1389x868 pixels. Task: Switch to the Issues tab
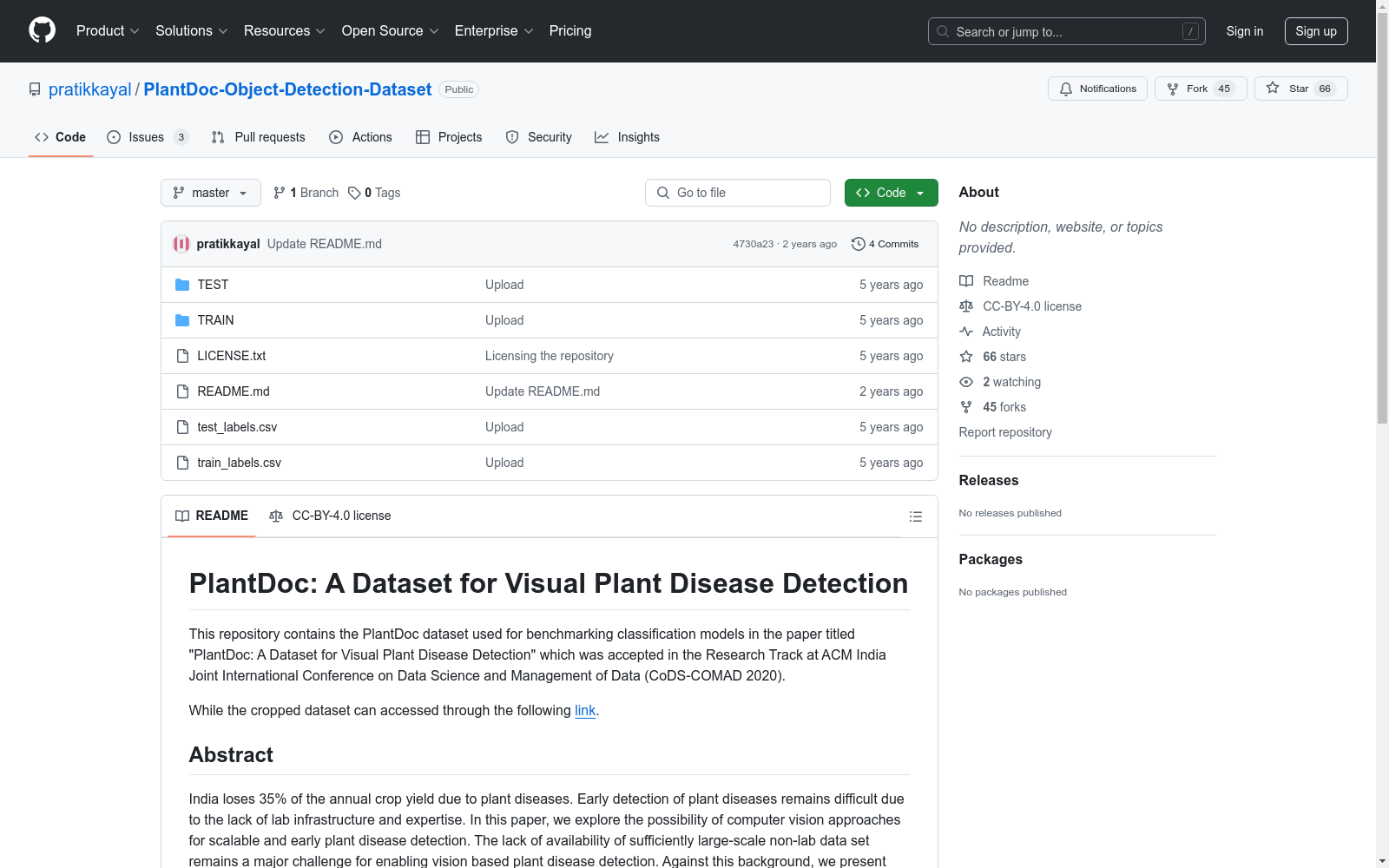(146, 137)
